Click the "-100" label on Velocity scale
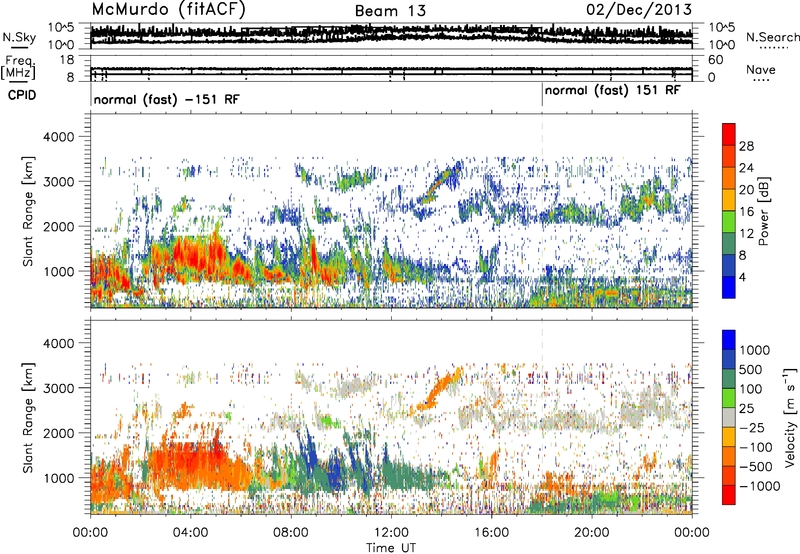Screen dimensions: 800x554 pos(756,447)
